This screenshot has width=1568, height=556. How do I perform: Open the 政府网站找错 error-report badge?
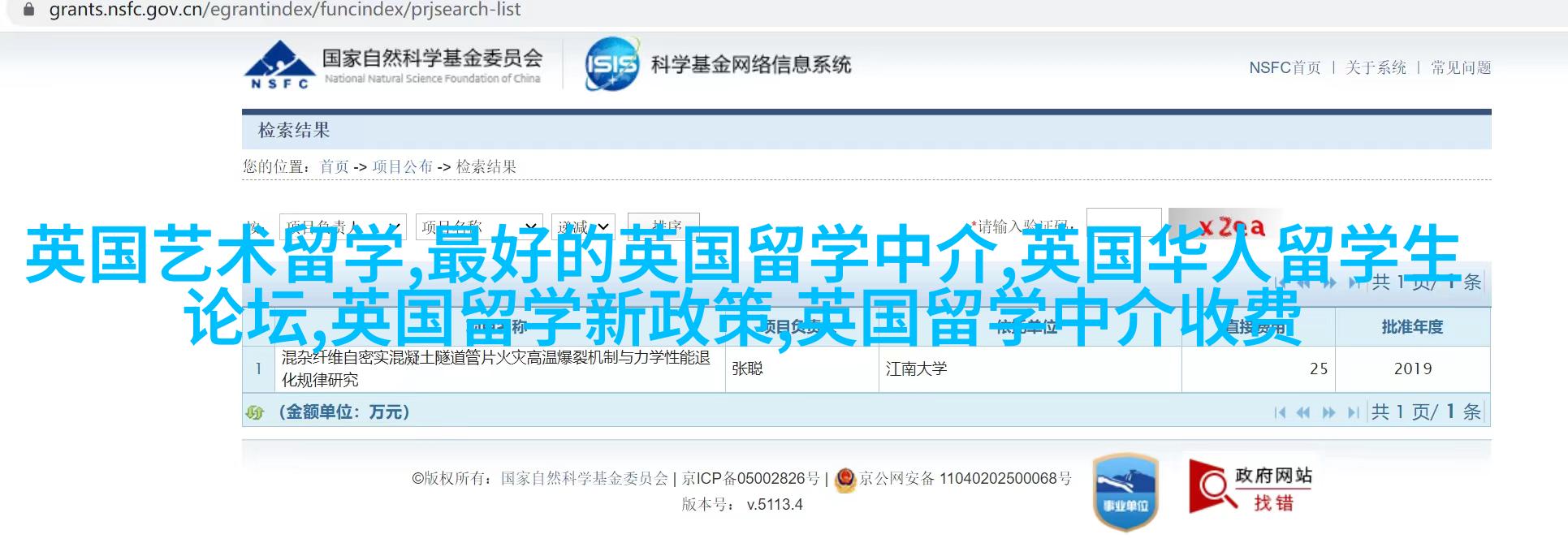pos(1252,486)
